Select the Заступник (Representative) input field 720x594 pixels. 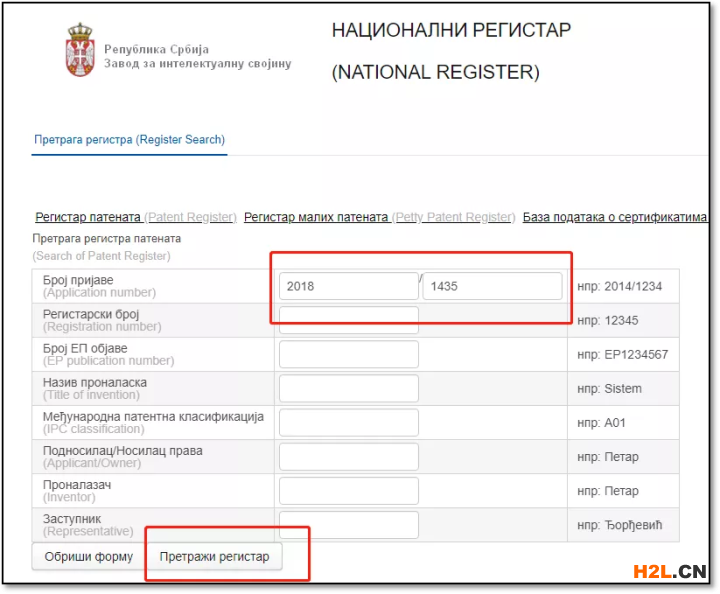pyautogui.click(x=348, y=523)
